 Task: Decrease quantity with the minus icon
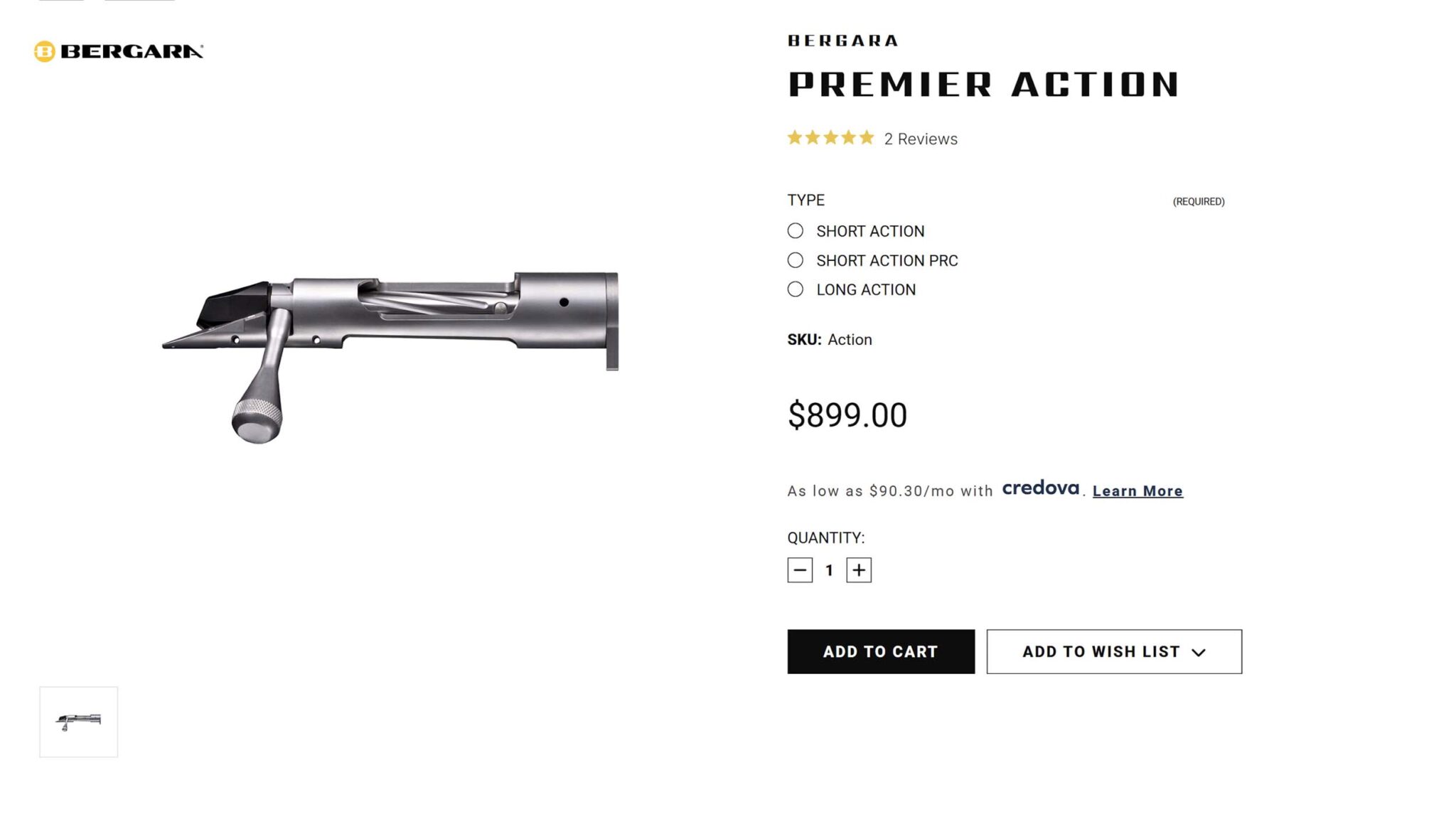click(800, 569)
